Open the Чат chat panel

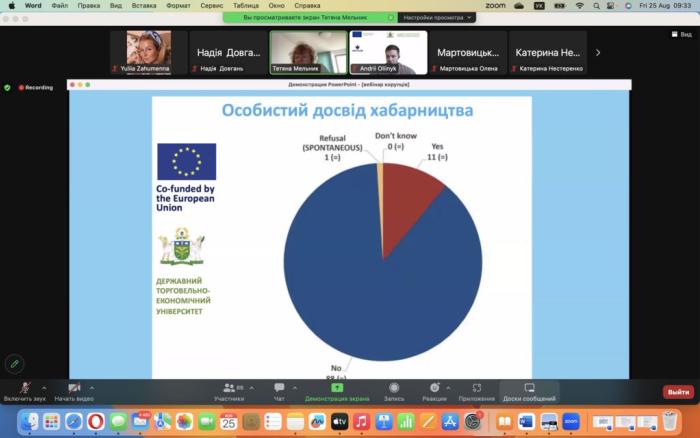(279, 388)
